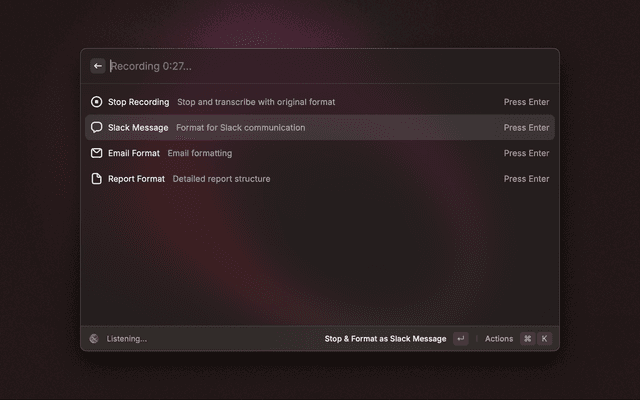Click Press Enter on Stop Recording row
640x400 pixels.
526,102
